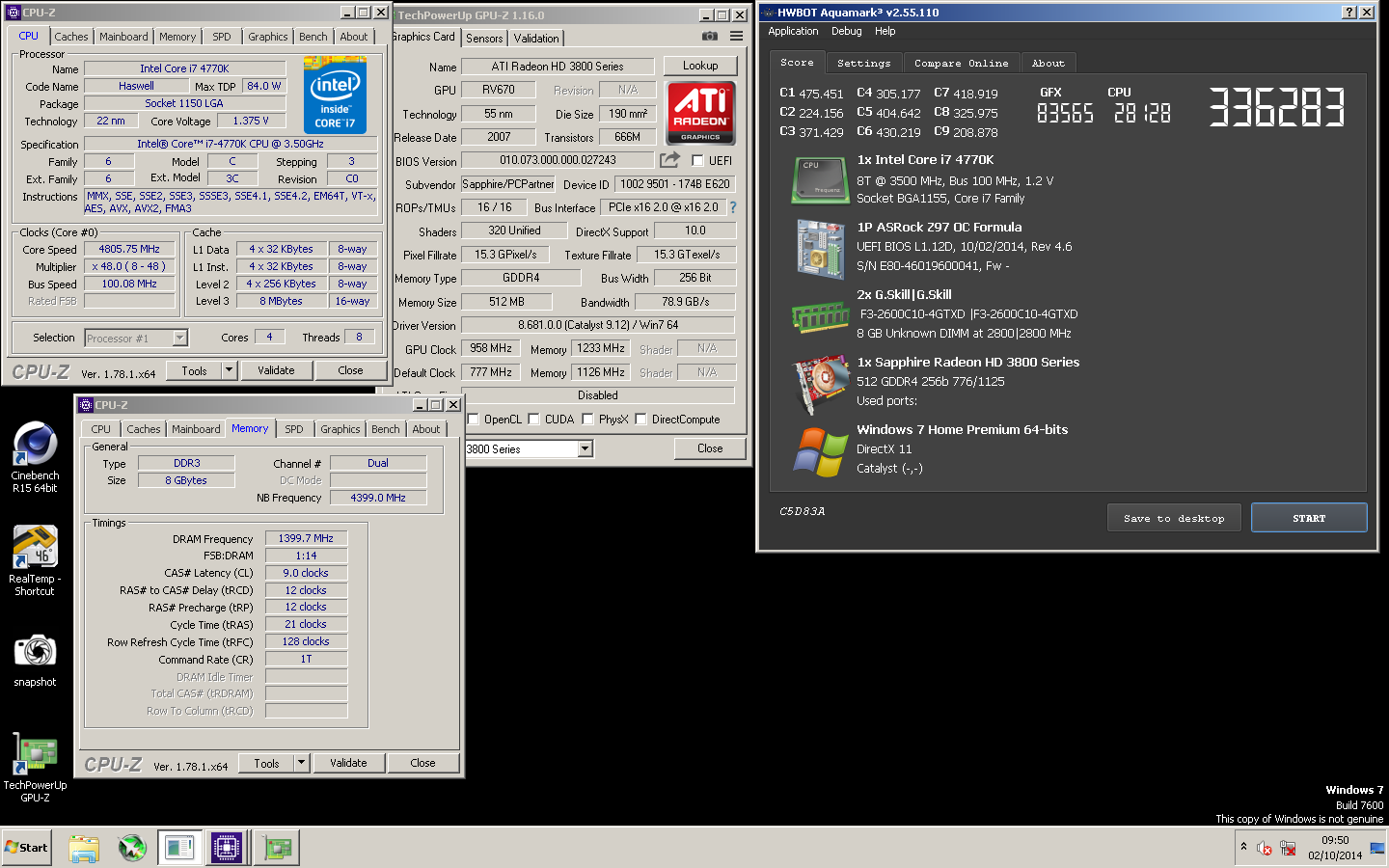
Task: Toggle CUDA checkbox in GPU-Z
Action: (x=534, y=420)
